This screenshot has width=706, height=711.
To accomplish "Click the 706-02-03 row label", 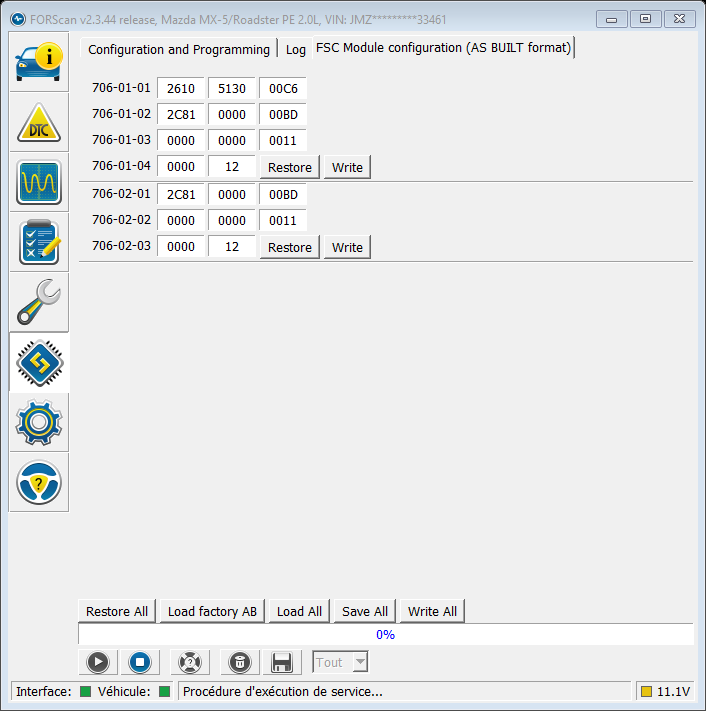I will (121, 246).
